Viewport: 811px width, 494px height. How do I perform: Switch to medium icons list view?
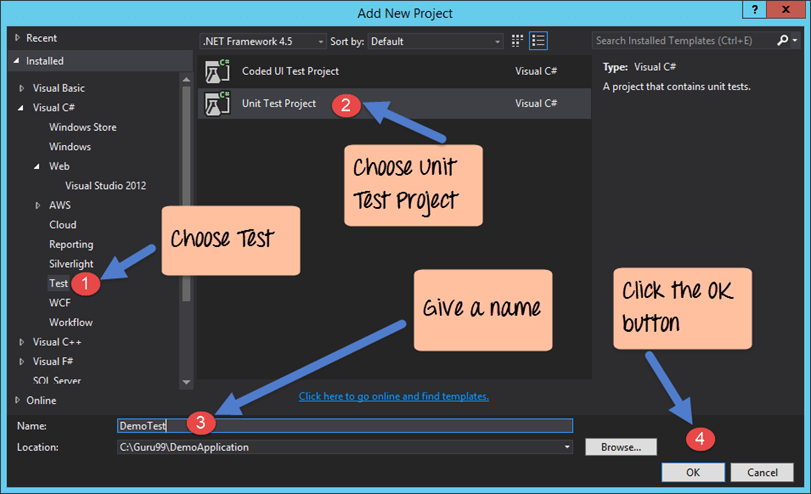(x=539, y=41)
